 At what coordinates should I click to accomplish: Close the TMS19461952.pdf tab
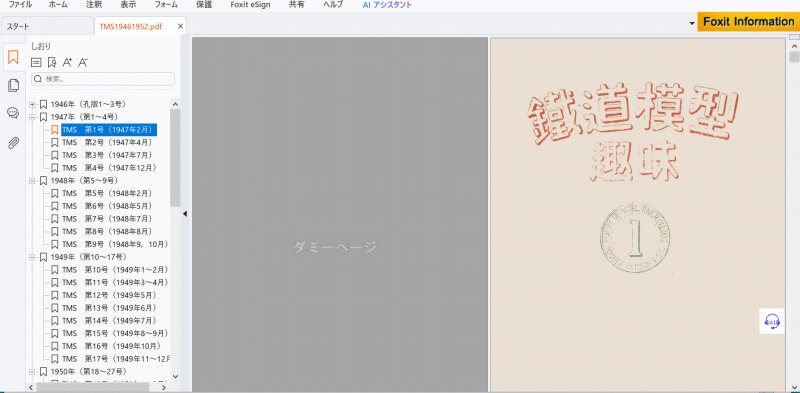point(180,27)
